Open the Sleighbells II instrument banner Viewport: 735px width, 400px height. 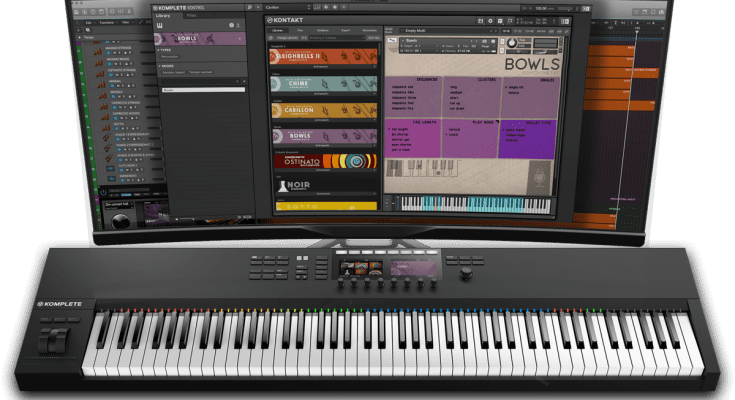pos(323,58)
